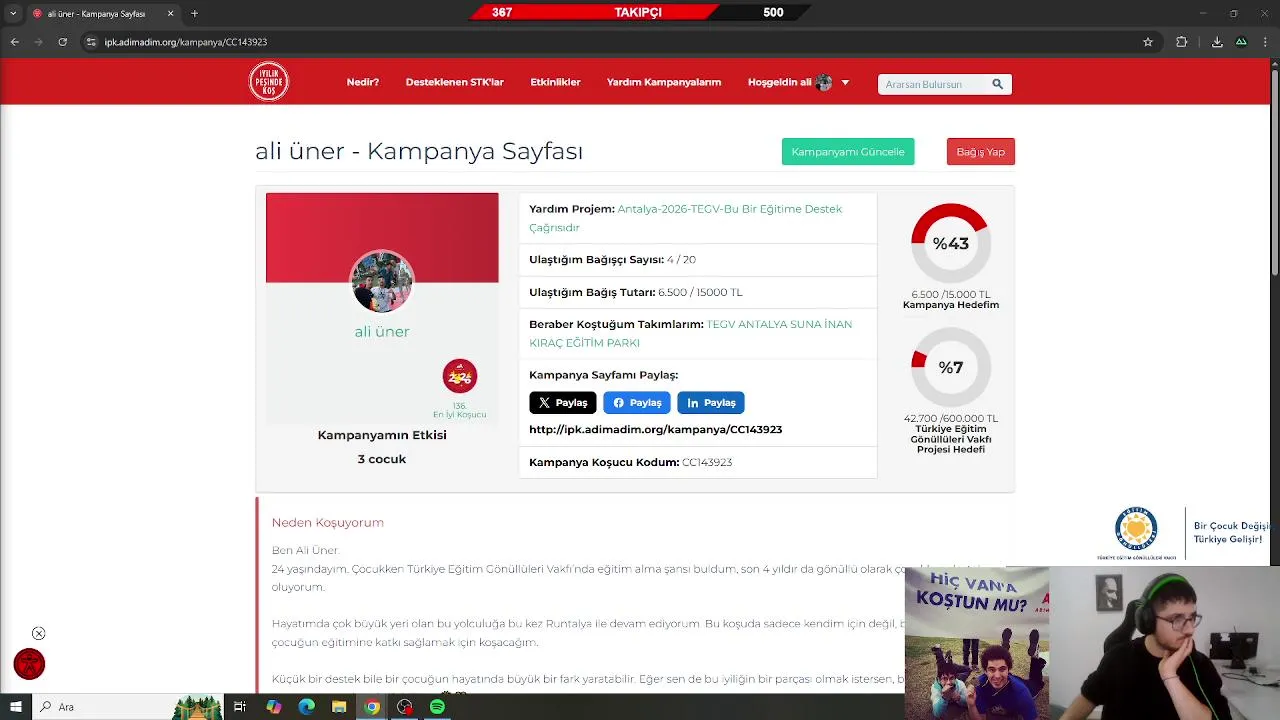1280x720 pixels.
Task: Share campaign on X with Paylaş button
Action: [x=562, y=402]
